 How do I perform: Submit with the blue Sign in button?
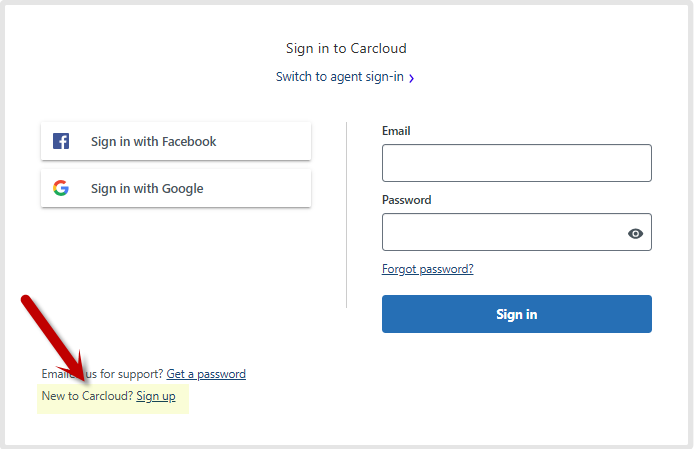517,314
